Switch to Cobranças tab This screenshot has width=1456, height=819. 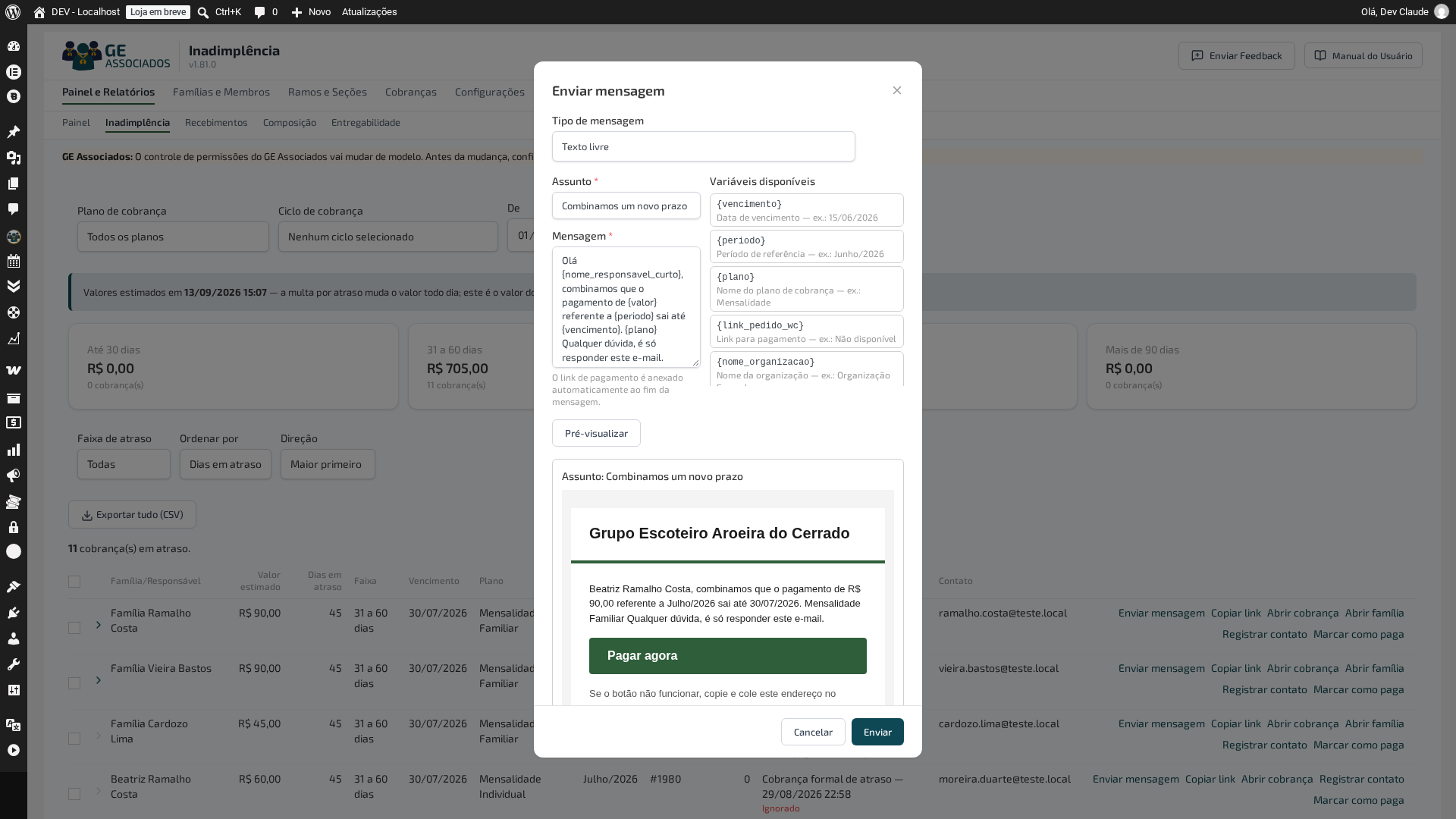(411, 92)
